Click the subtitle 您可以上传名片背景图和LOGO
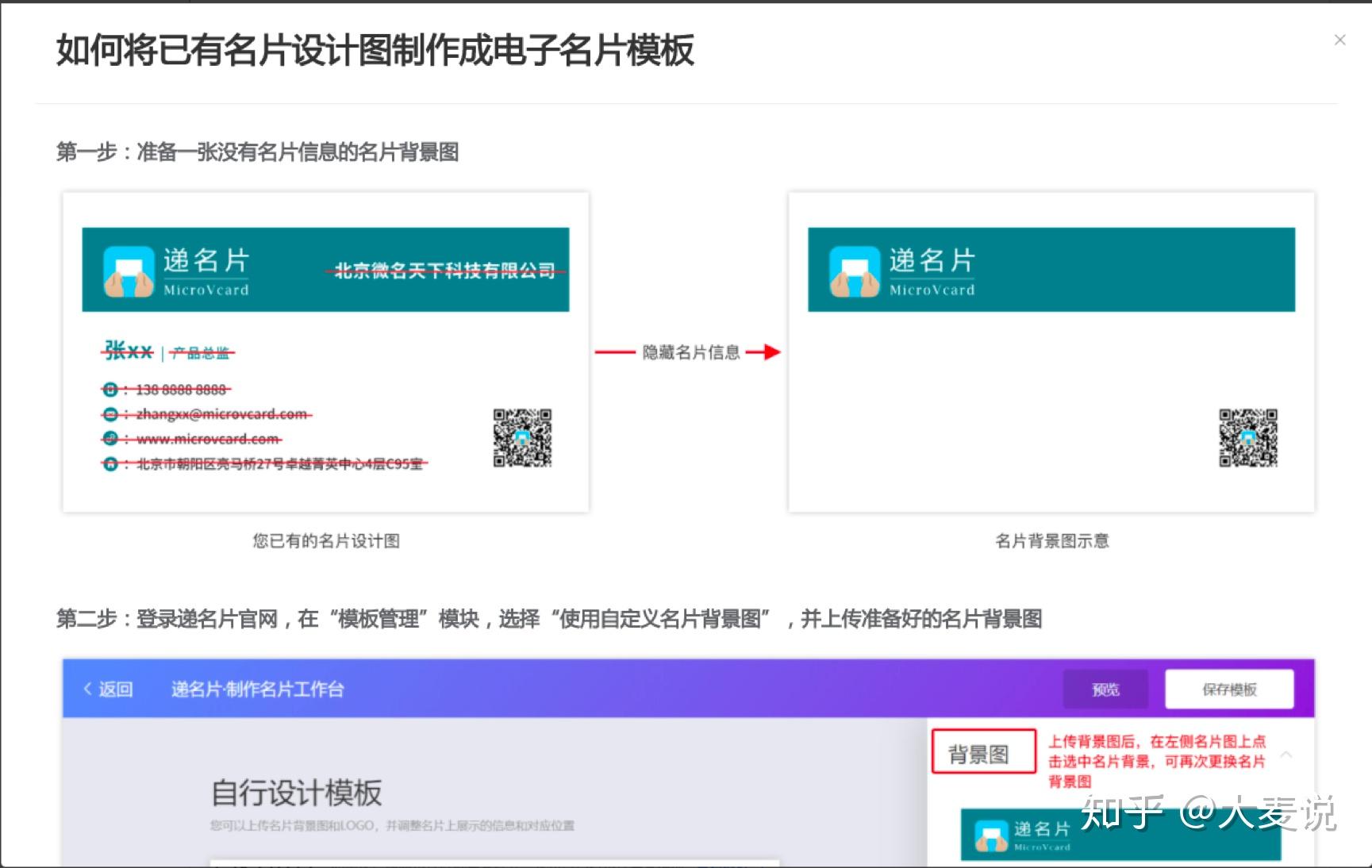The width and height of the screenshot is (1372, 868). pyautogui.click(x=392, y=826)
